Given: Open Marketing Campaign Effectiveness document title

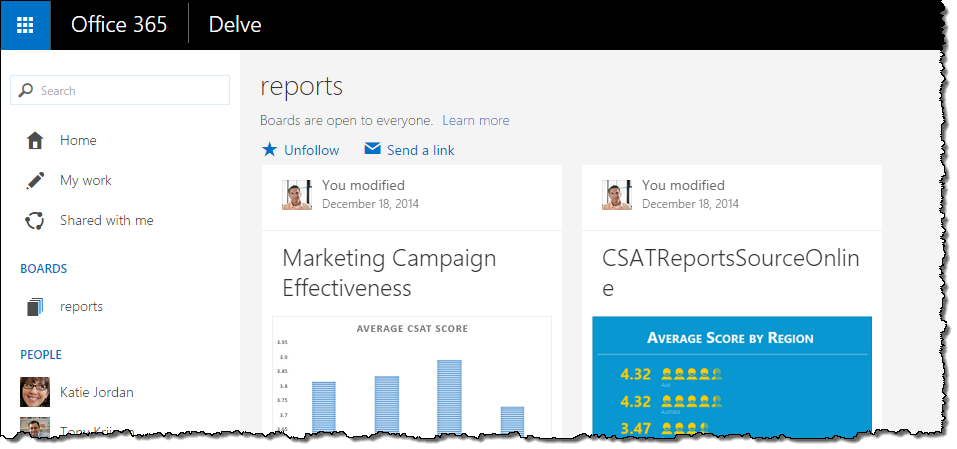Looking at the screenshot, I should (389, 273).
